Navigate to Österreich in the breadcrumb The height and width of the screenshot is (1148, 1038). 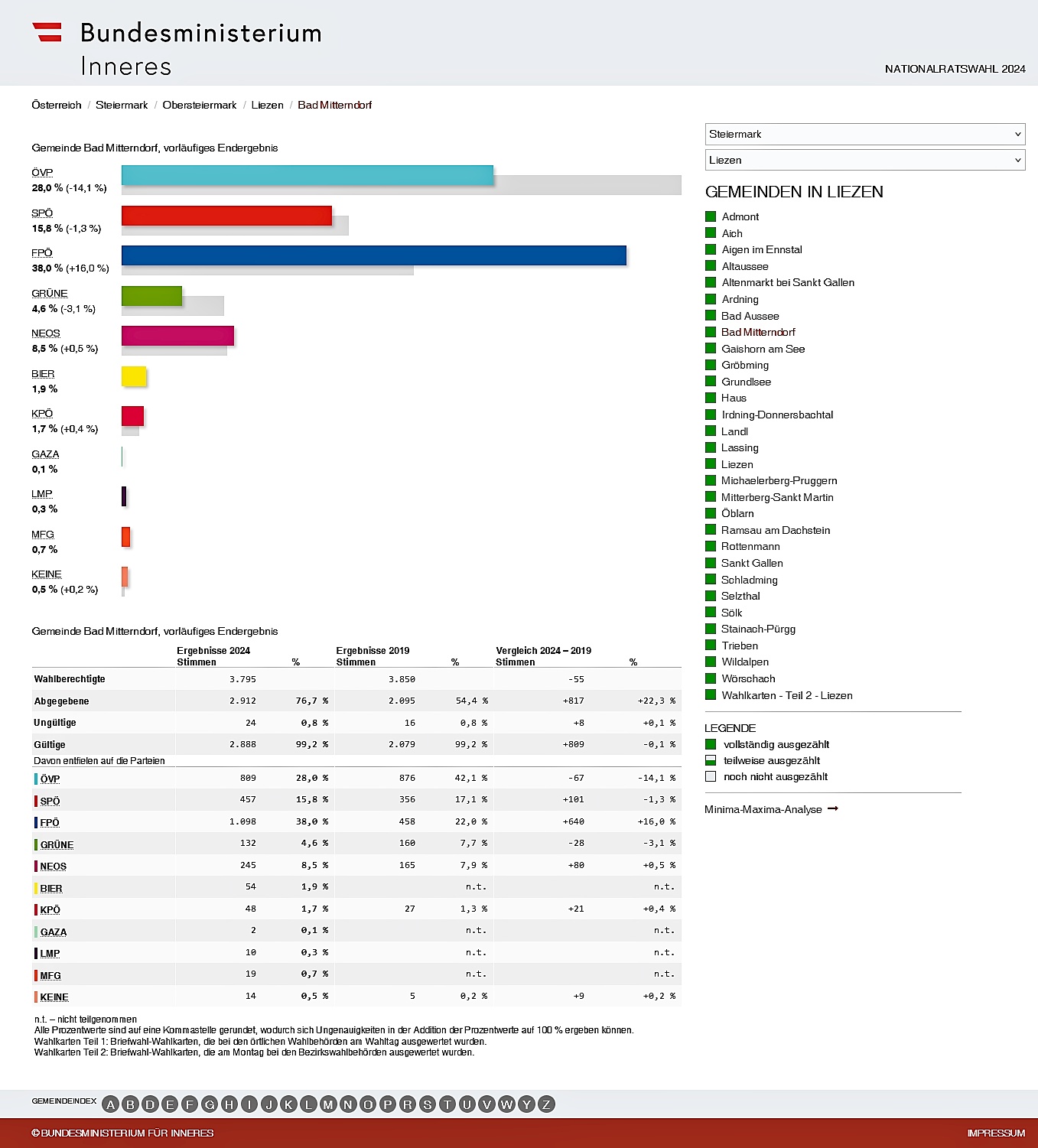[x=57, y=105]
